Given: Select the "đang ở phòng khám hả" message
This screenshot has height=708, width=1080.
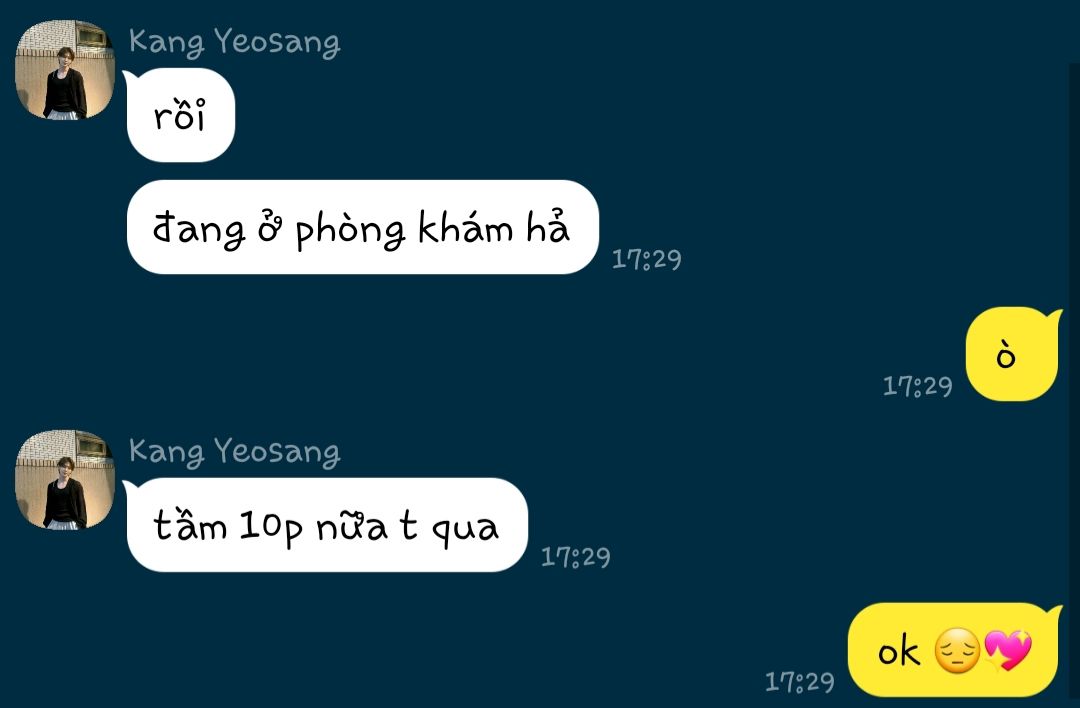Looking at the screenshot, I should click(362, 227).
